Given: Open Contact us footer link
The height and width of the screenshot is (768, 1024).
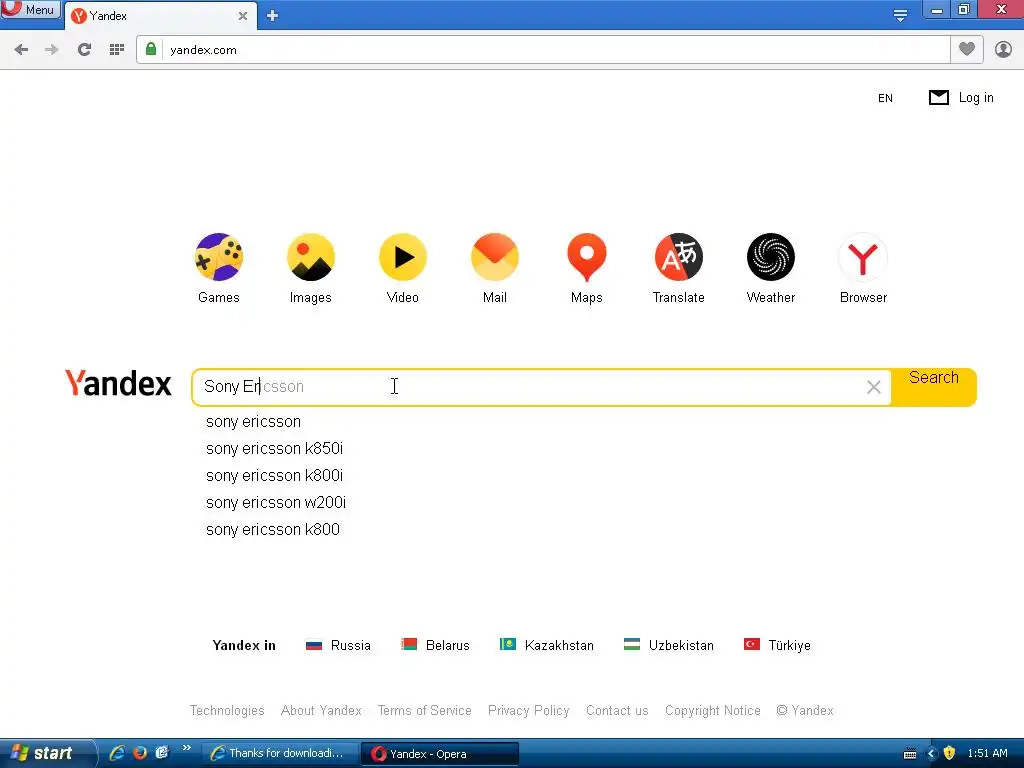Looking at the screenshot, I should (x=617, y=711).
